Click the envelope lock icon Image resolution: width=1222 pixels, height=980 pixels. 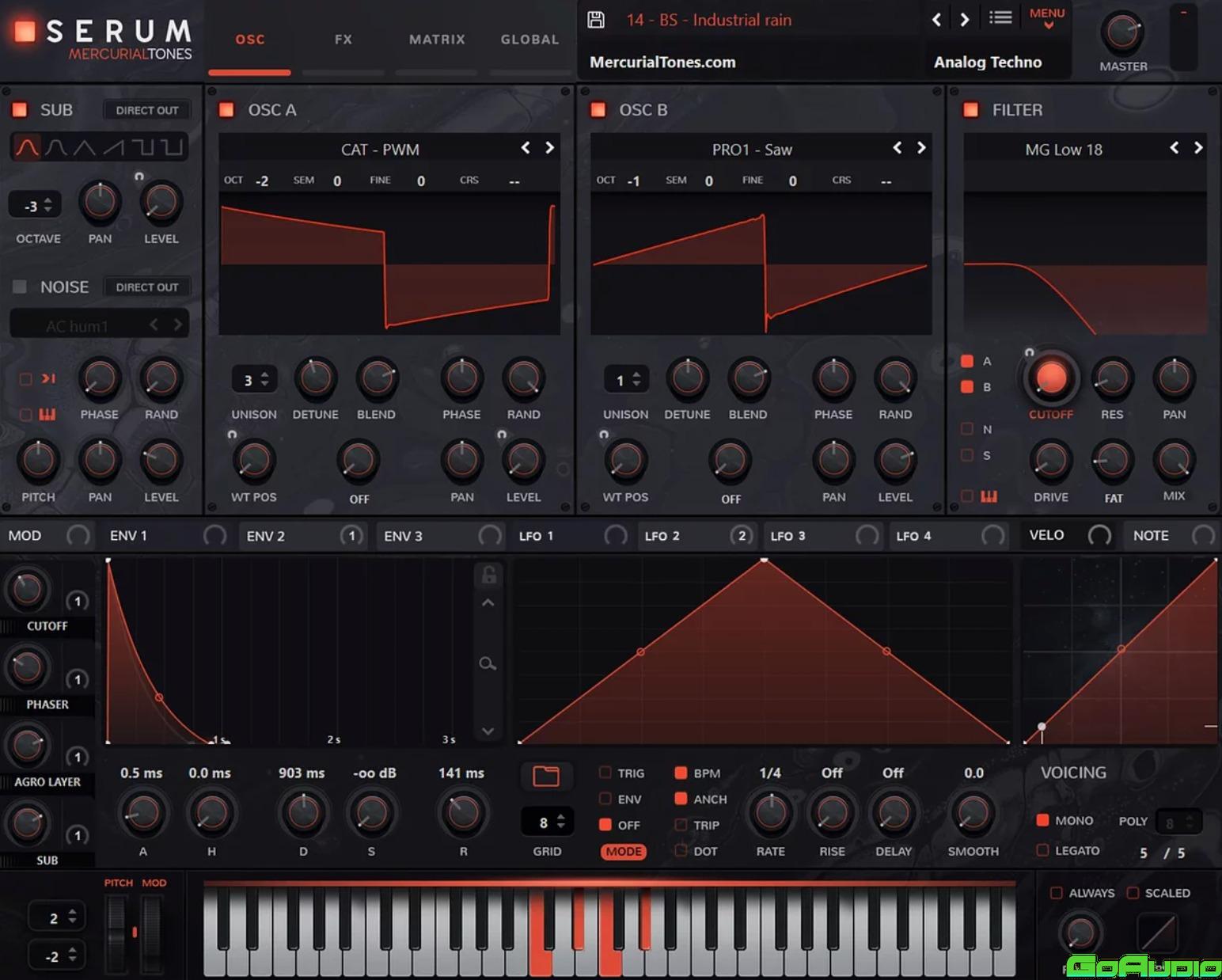click(488, 575)
